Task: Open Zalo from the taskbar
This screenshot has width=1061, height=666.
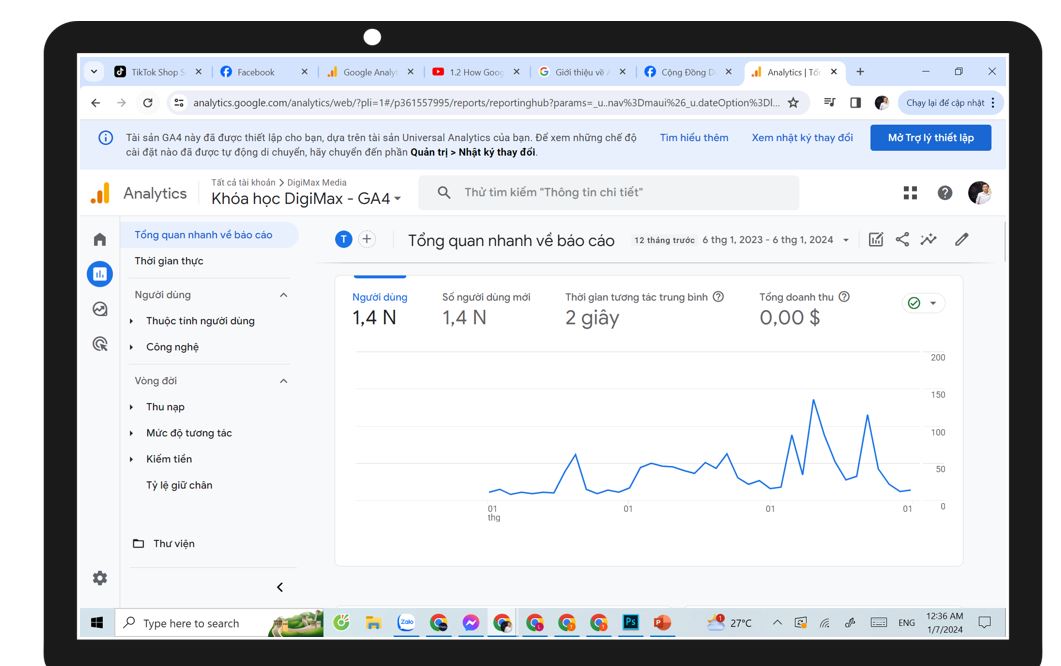Action: coord(406,622)
